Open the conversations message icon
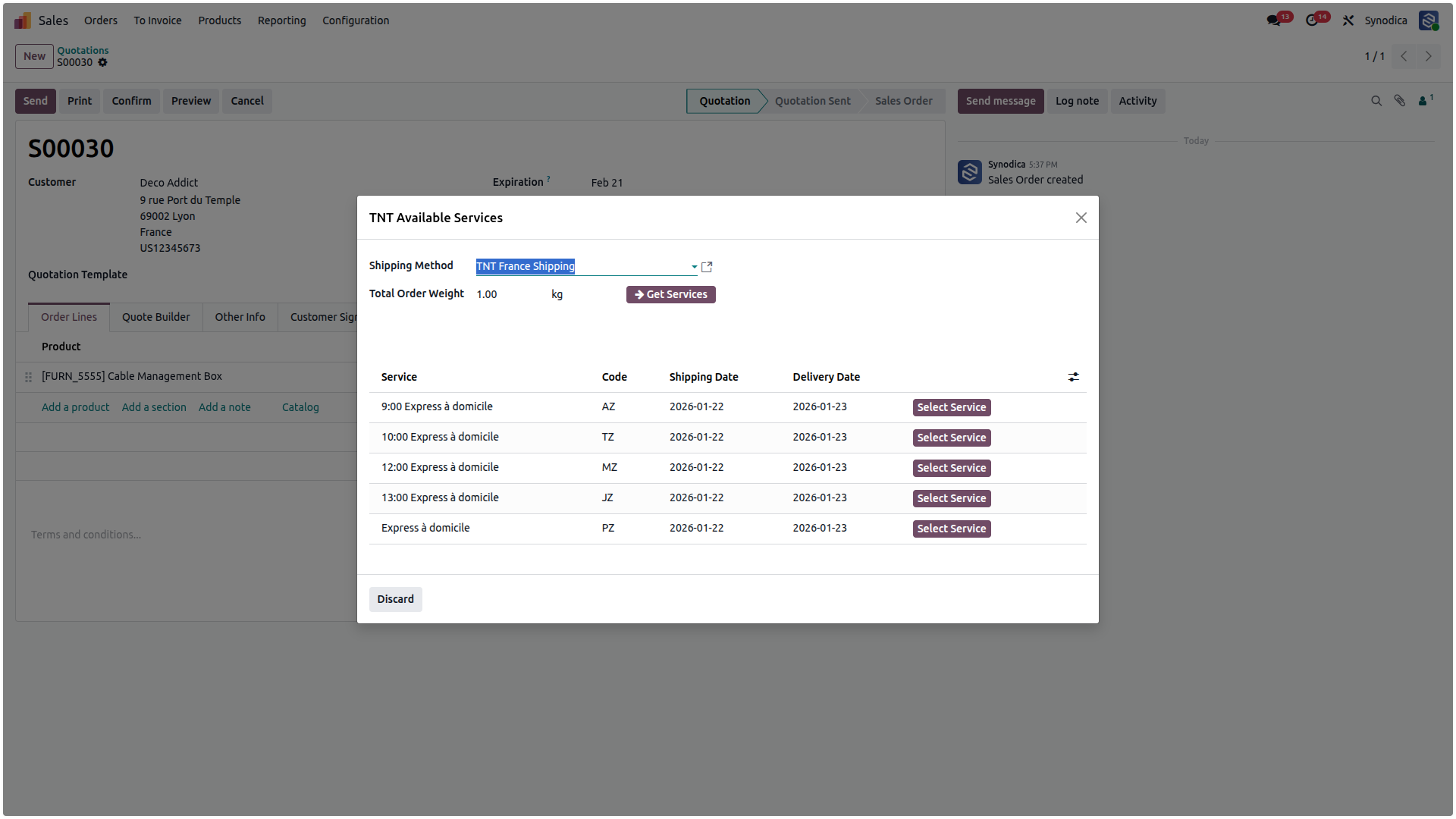The image size is (1456, 819). tap(1274, 20)
